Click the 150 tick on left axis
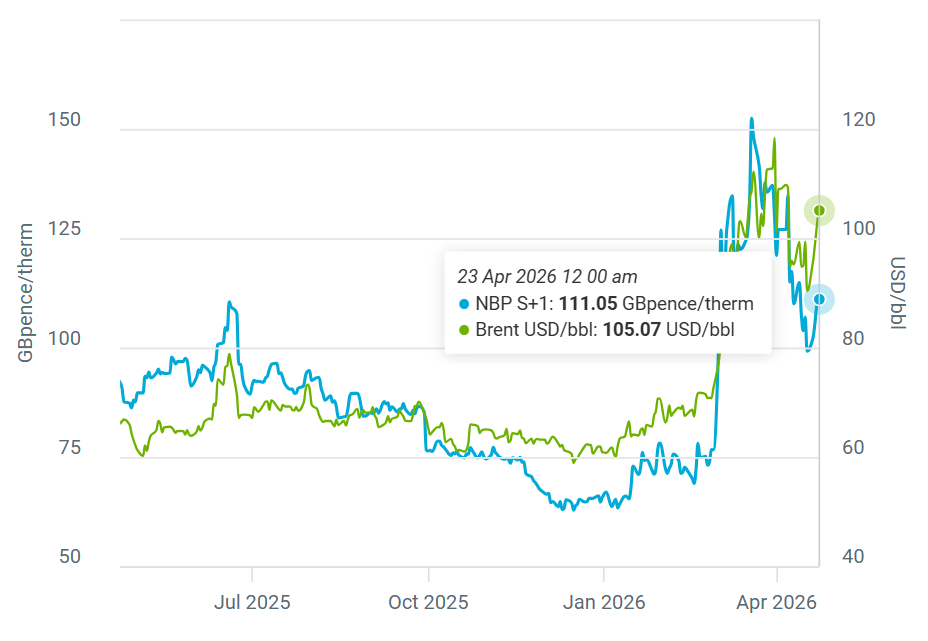928x641 pixels. pyautogui.click(x=64, y=120)
